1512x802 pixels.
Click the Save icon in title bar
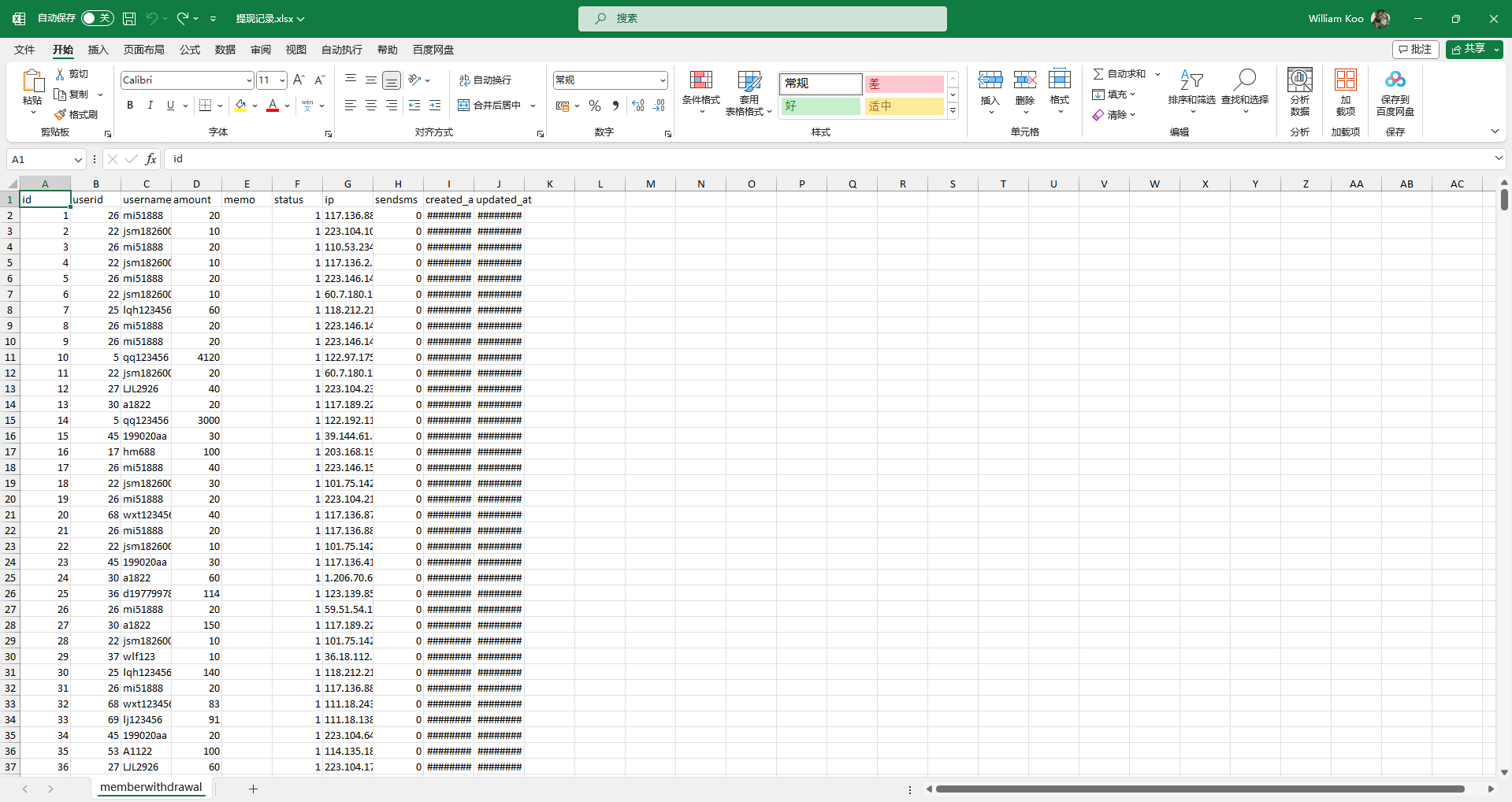(129, 18)
